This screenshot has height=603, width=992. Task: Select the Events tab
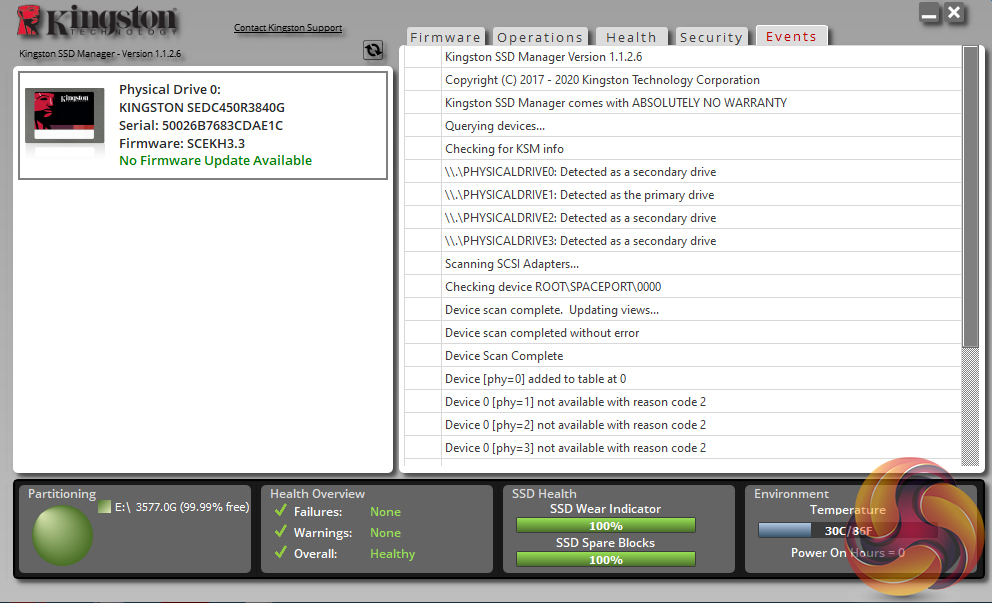pos(791,36)
